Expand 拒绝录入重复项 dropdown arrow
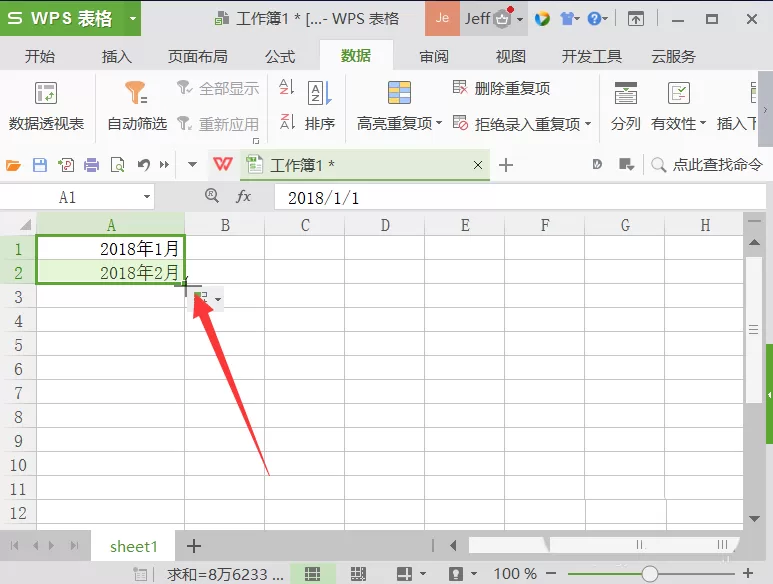The height and width of the screenshot is (584, 773). coord(588,124)
